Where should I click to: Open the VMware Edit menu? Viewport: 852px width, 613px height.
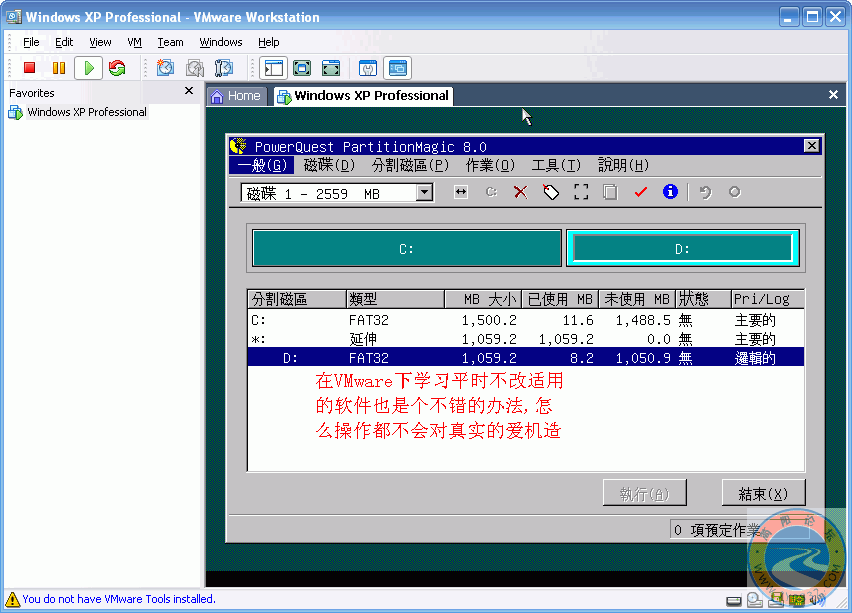pyautogui.click(x=64, y=42)
